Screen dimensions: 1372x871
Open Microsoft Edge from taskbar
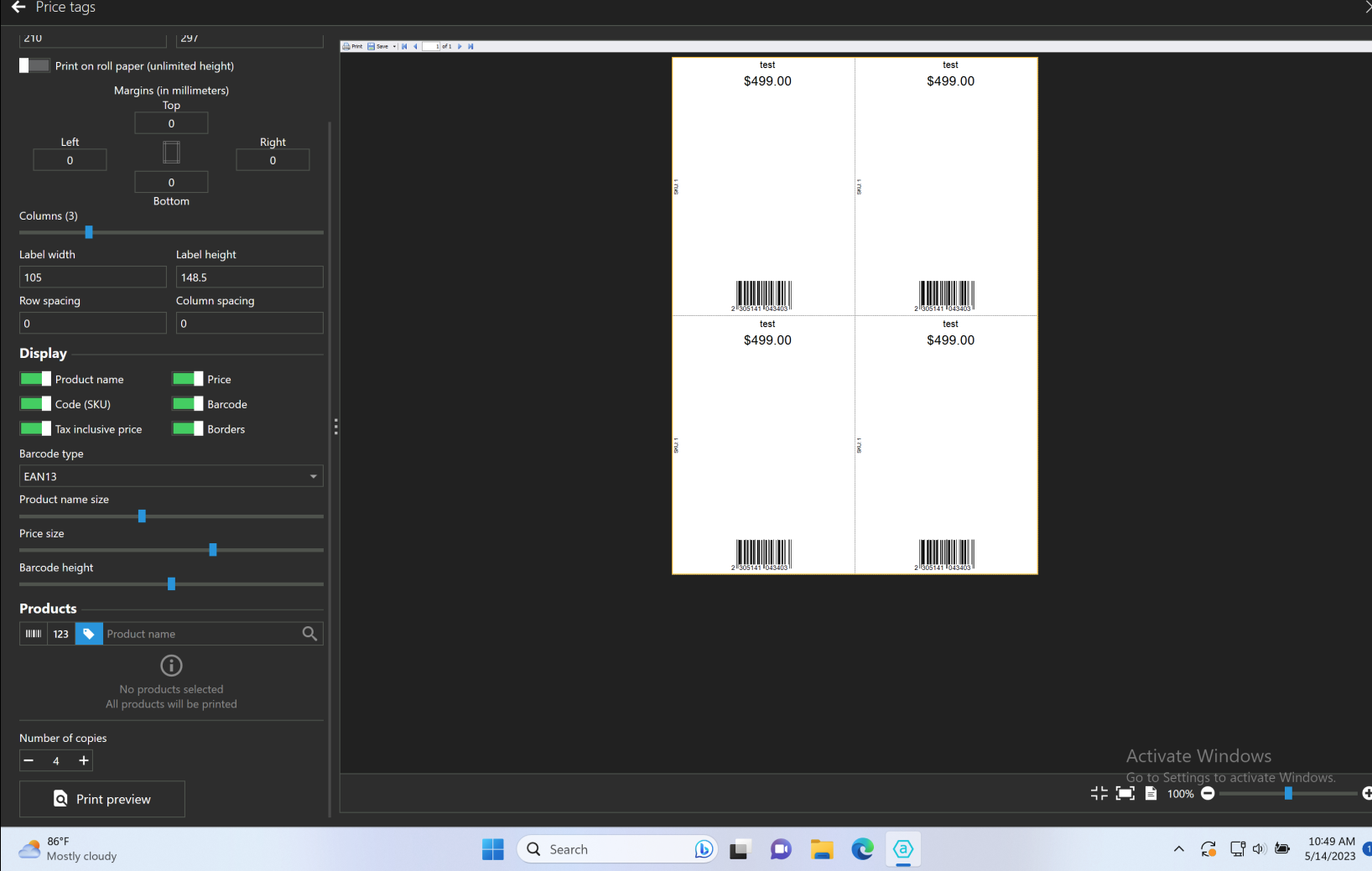[x=862, y=848]
